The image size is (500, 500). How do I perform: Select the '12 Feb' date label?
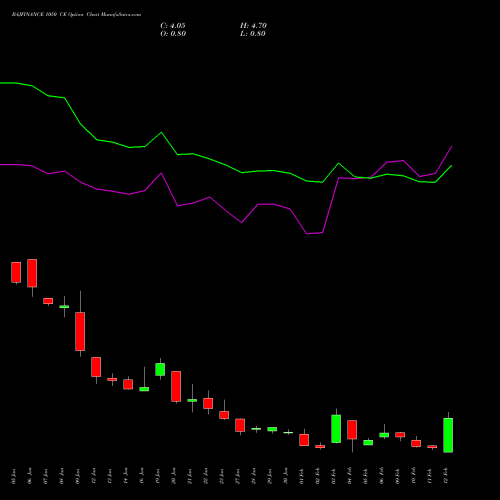click(x=446, y=476)
